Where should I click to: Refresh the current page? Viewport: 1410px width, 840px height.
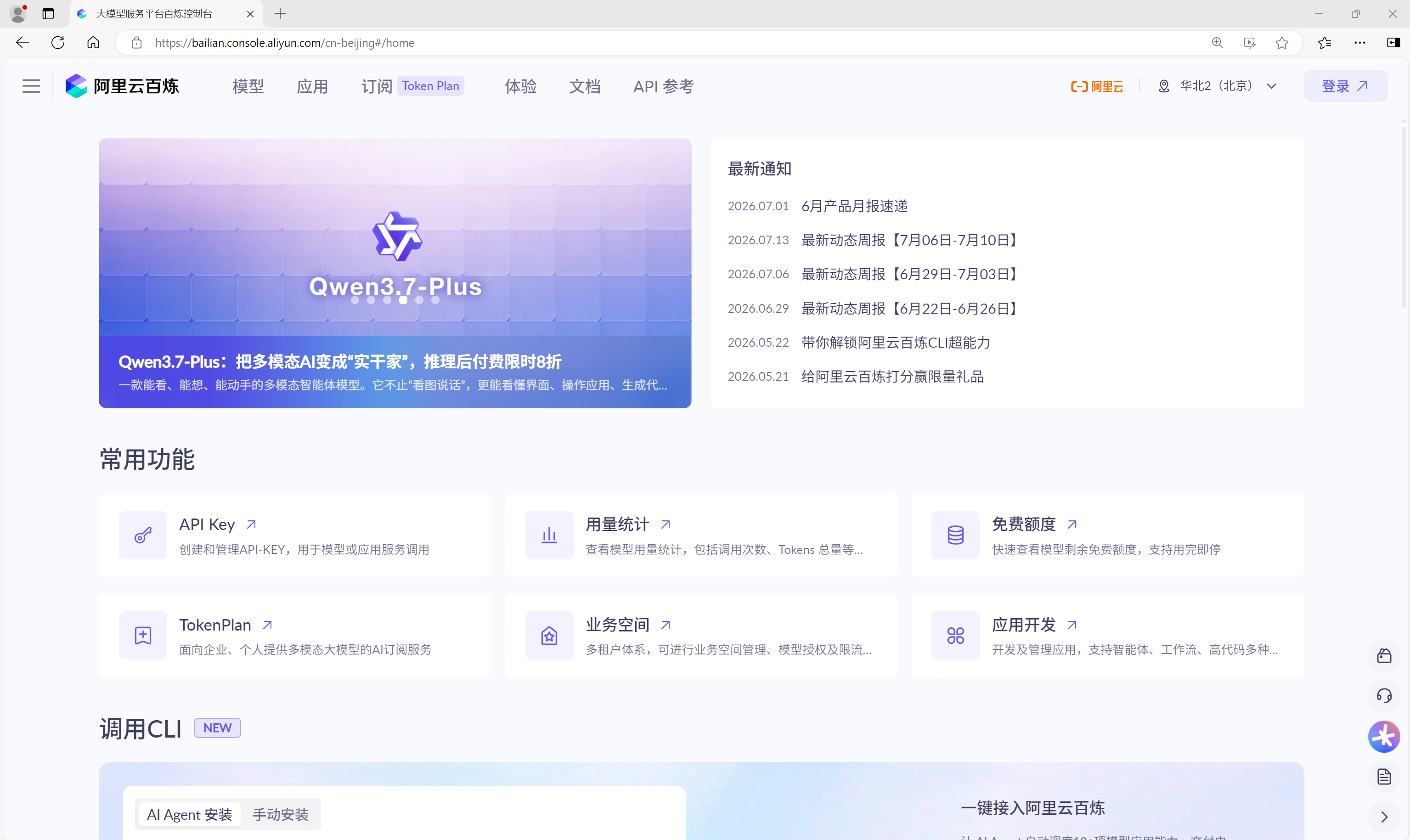[58, 42]
